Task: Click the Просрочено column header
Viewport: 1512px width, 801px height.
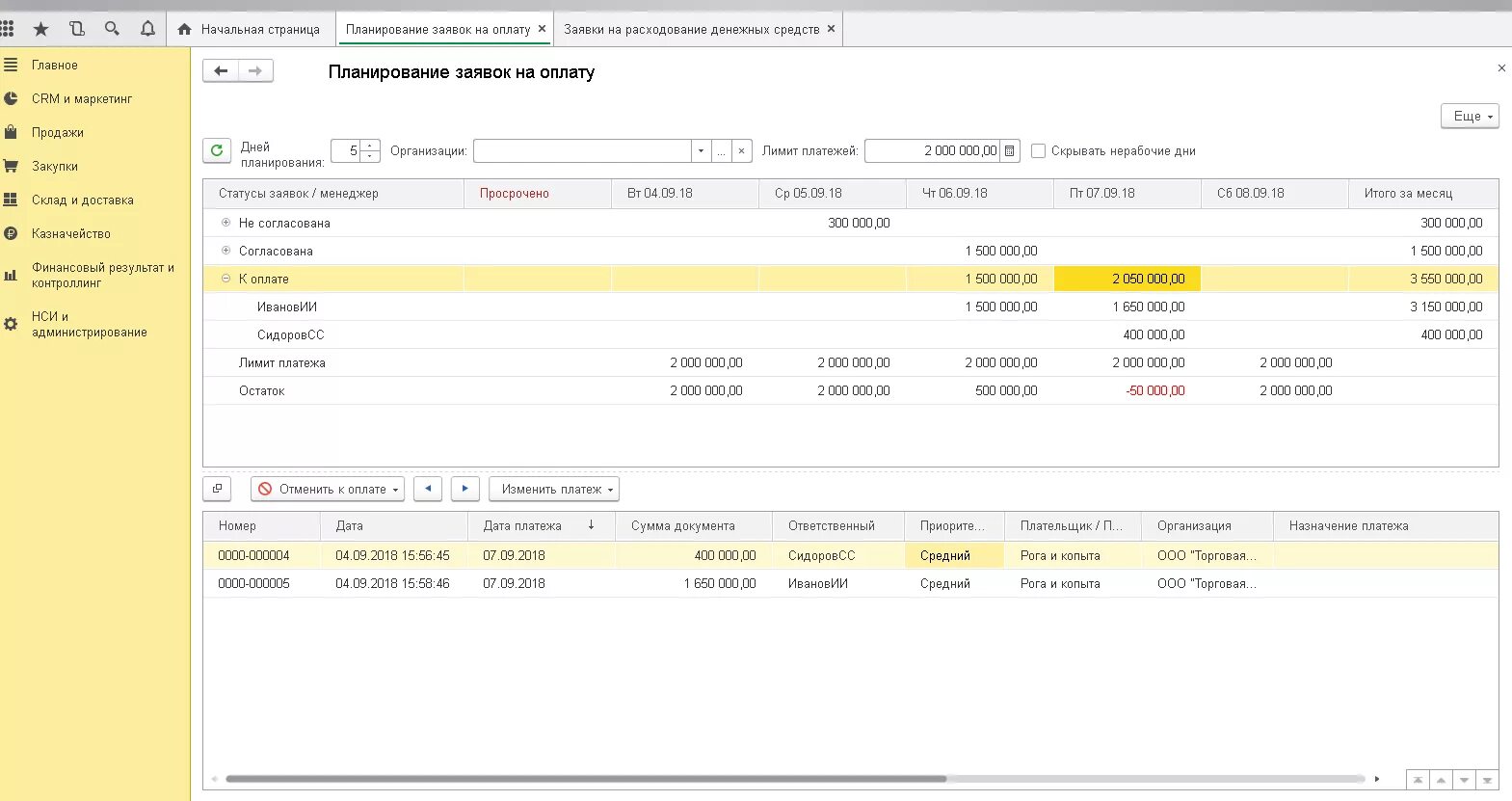Action: (538, 193)
